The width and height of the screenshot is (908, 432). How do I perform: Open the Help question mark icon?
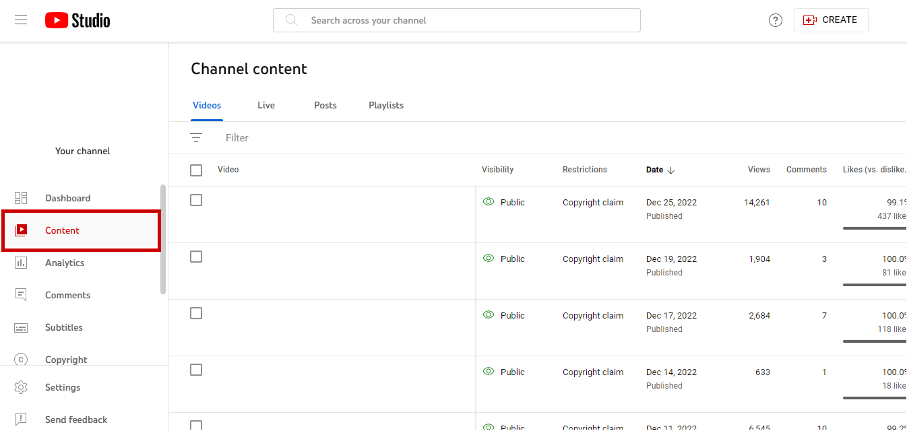775,20
